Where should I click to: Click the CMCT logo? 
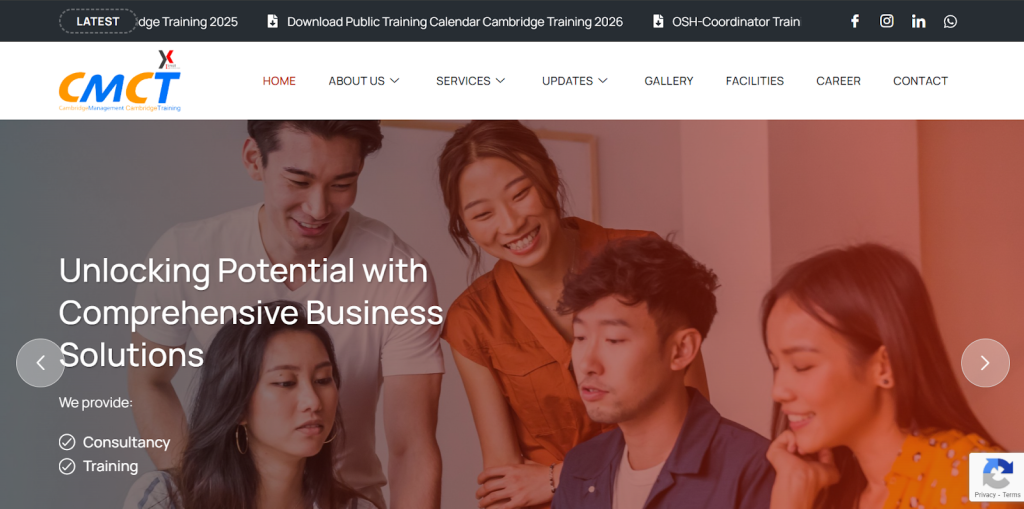coord(120,81)
